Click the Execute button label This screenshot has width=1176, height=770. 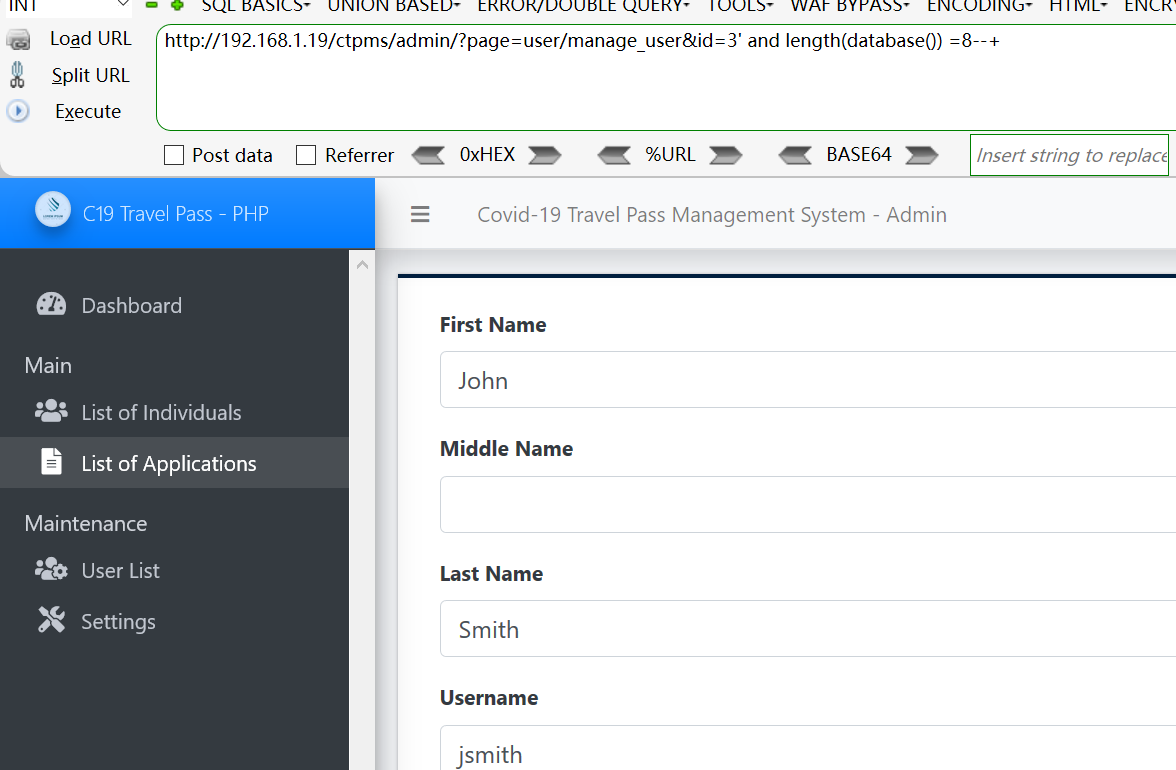click(88, 112)
